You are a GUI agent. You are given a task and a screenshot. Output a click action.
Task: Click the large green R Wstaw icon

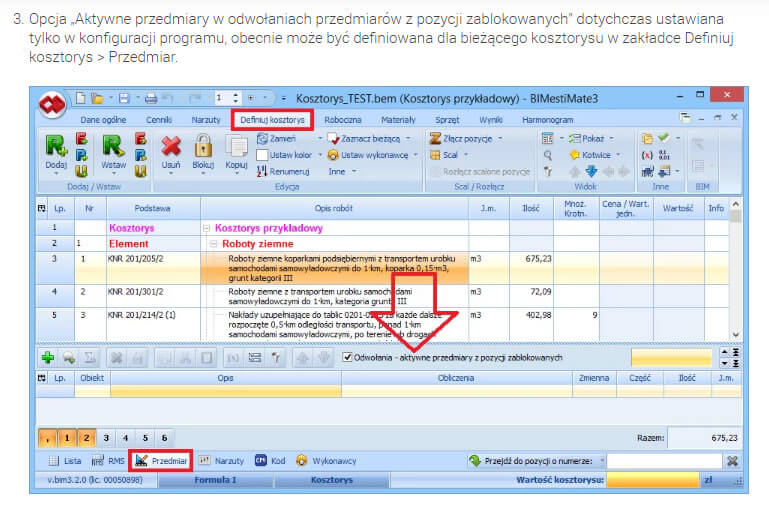[x=113, y=146]
